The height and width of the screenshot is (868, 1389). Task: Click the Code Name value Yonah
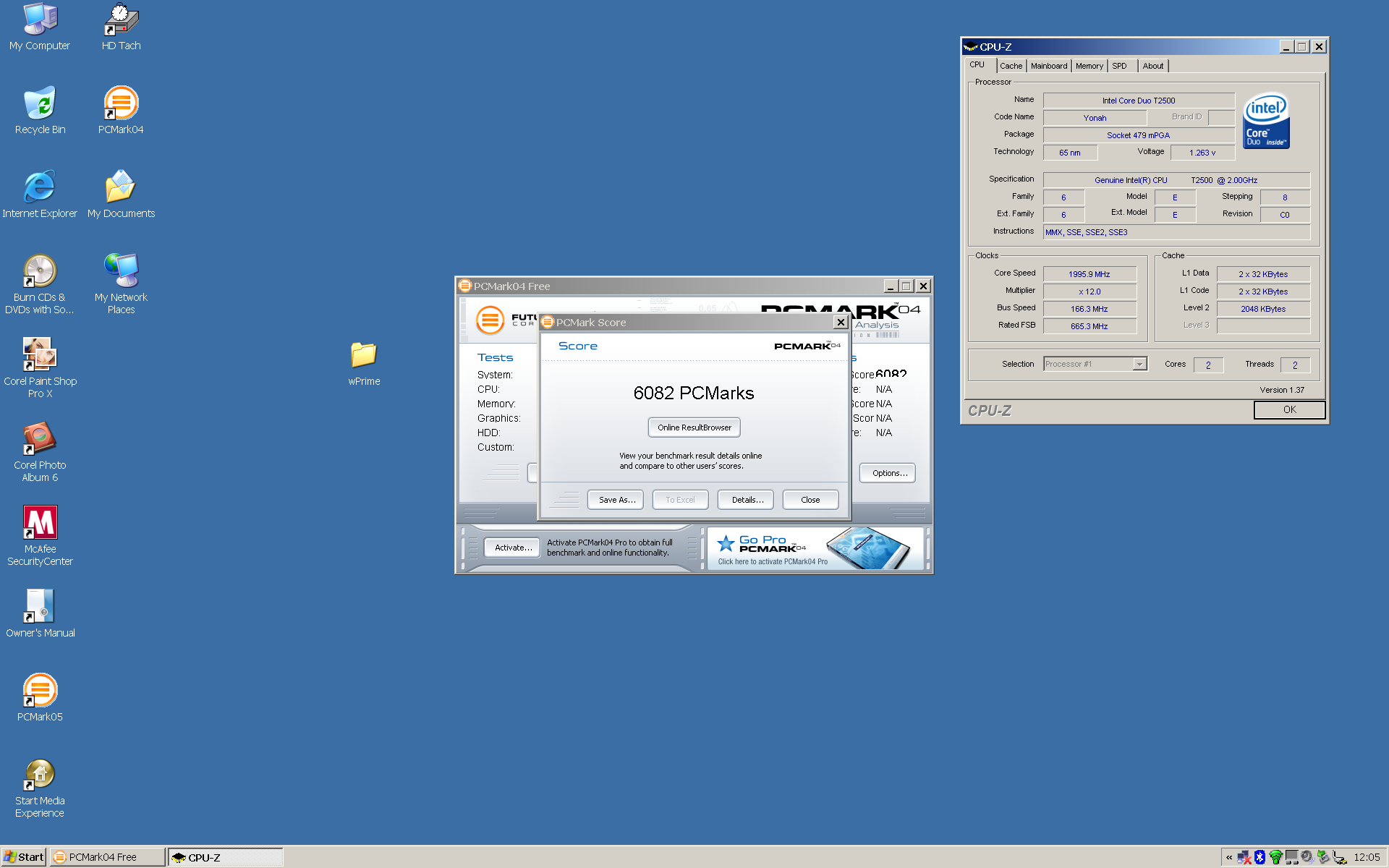coord(1095,118)
